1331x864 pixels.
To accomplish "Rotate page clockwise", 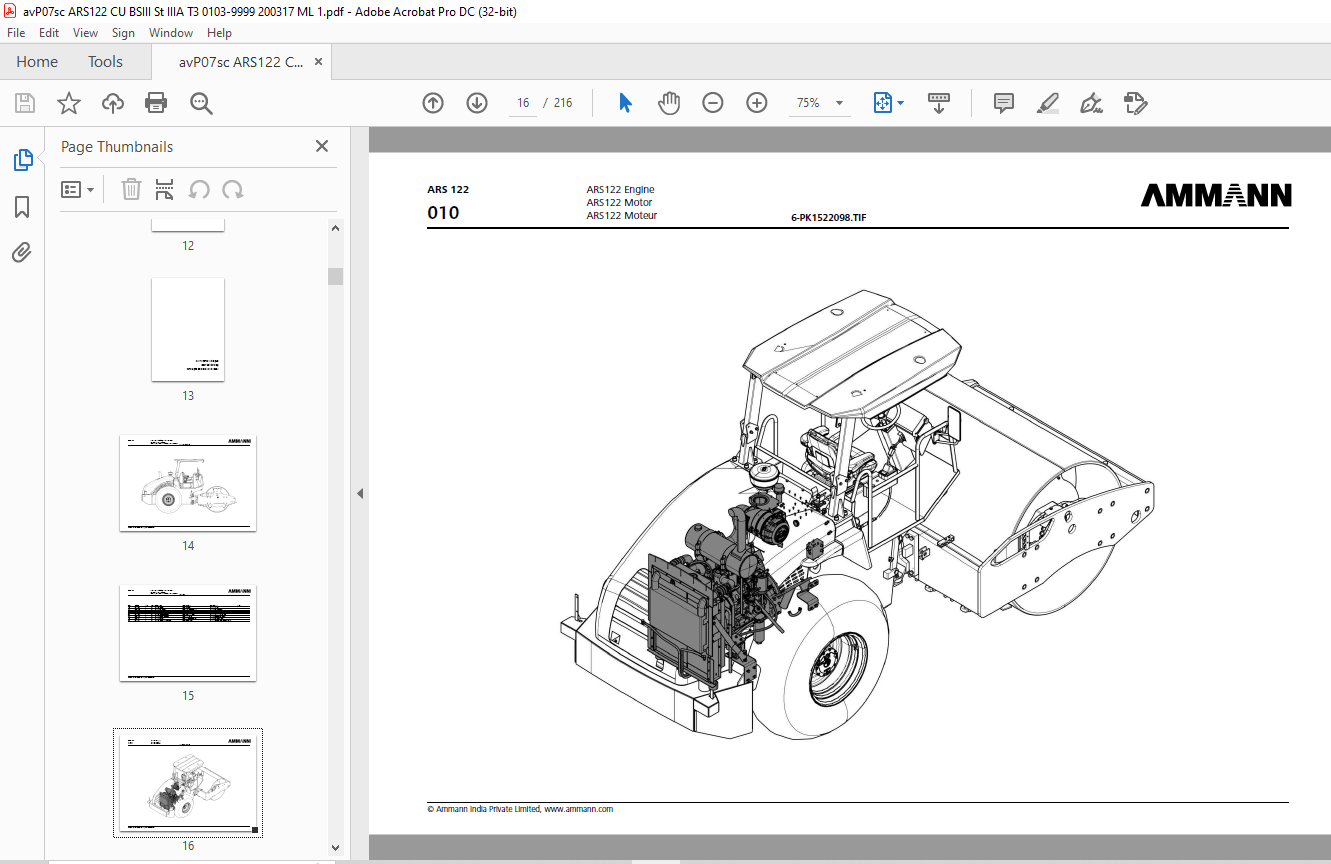I will tap(233, 189).
